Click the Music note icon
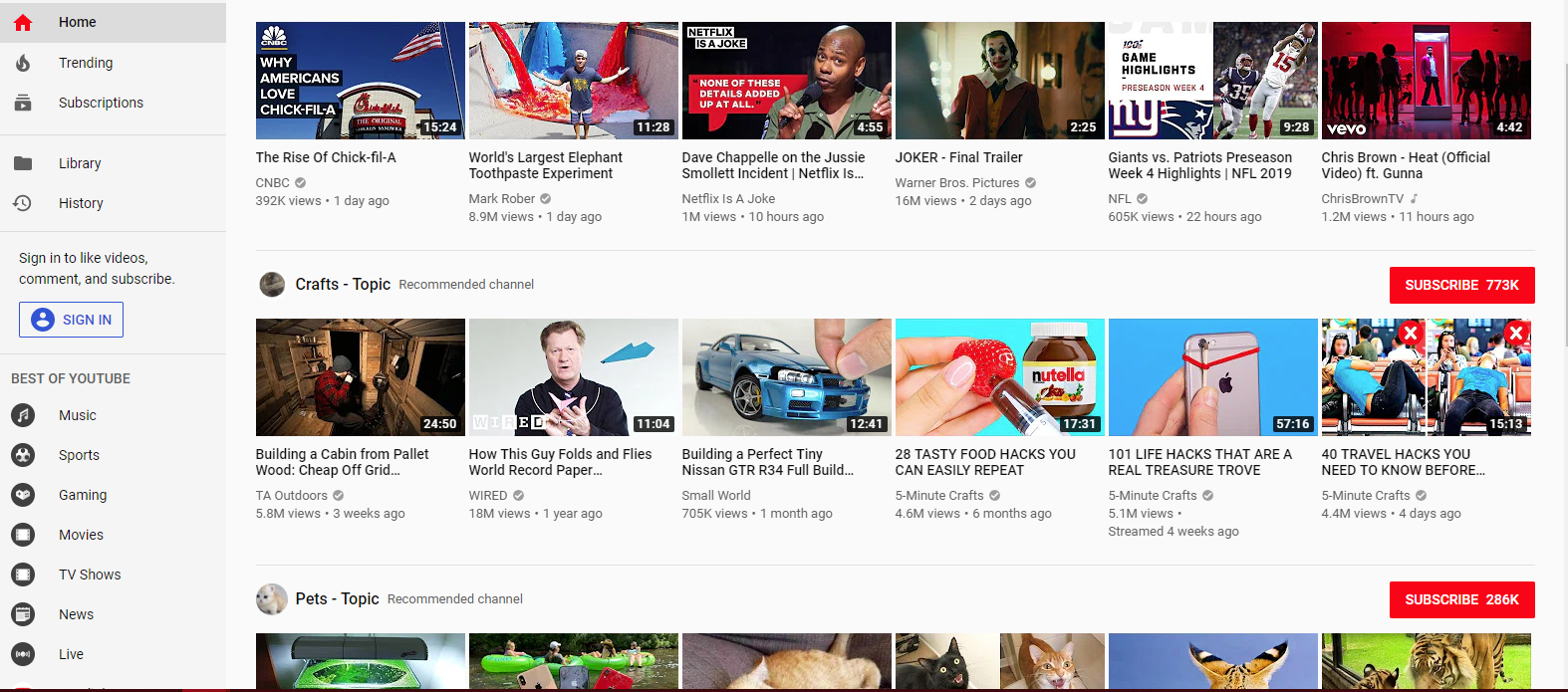 (x=23, y=415)
